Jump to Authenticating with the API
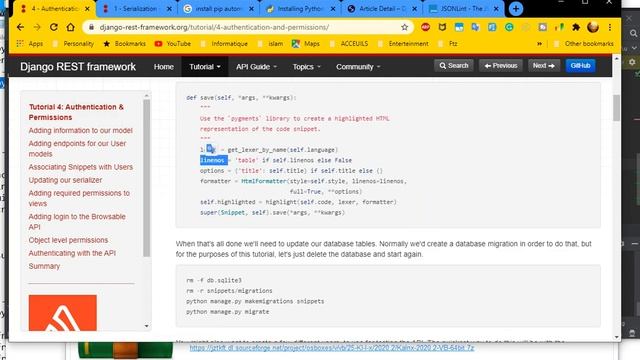The width and height of the screenshot is (640, 360). (x=72, y=253)
